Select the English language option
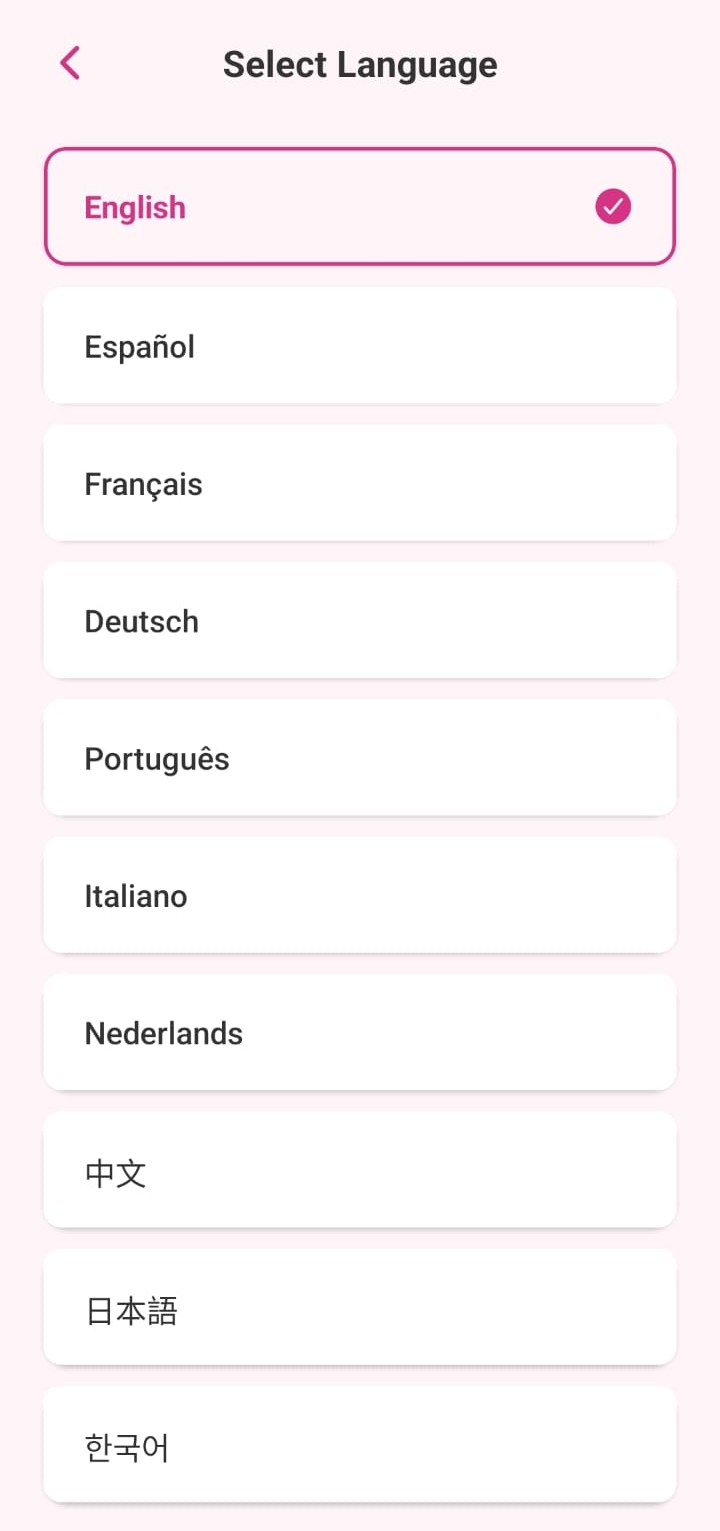 point(360,207)
